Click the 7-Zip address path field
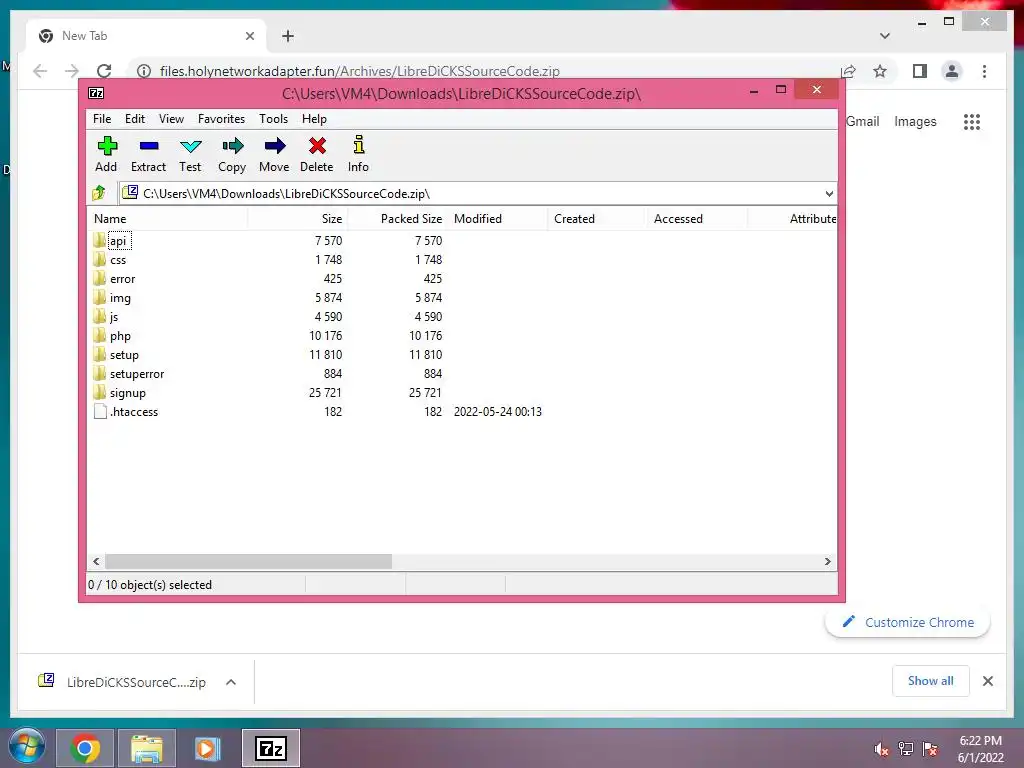Screen dimensions: 1024x768 (478, 193)
